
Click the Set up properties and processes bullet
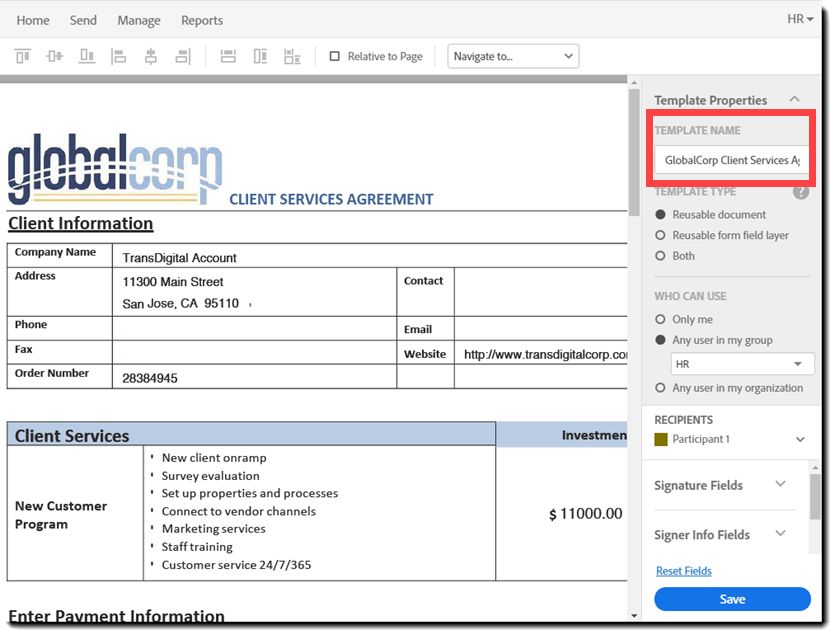point(249,493)
